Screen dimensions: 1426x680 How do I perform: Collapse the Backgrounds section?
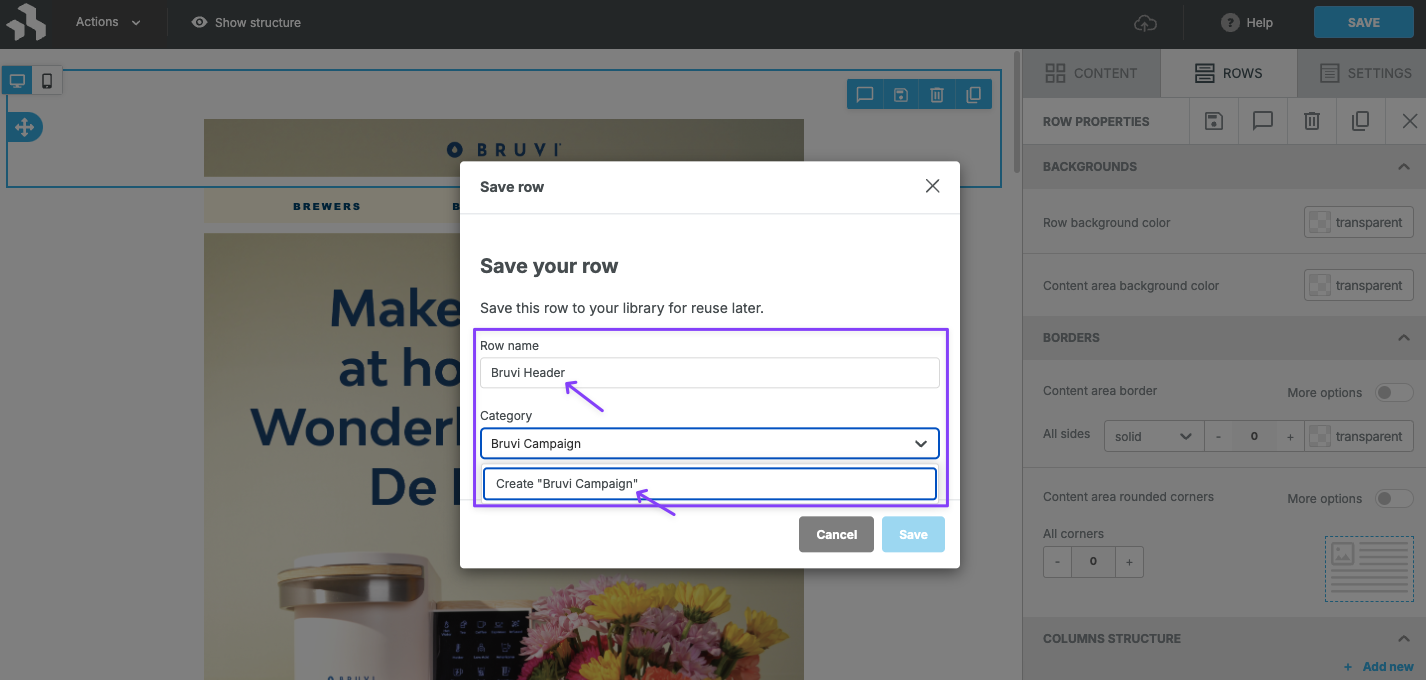pyautogui.click(x=1403, y=166)
